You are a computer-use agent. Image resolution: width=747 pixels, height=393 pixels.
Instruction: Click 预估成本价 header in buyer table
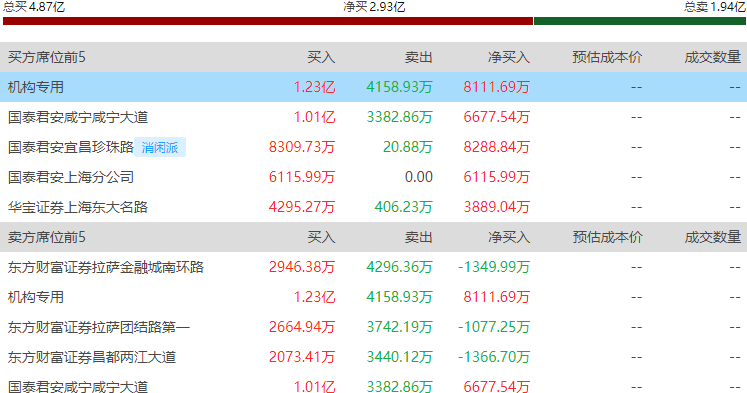pos(607,58)
